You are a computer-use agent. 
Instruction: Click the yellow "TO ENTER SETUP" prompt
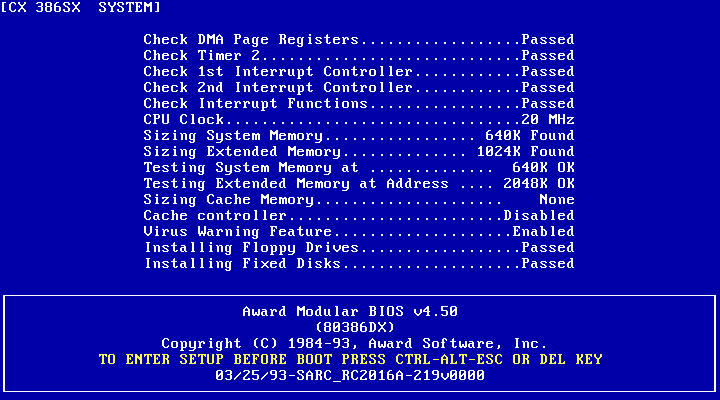(350, 360)
